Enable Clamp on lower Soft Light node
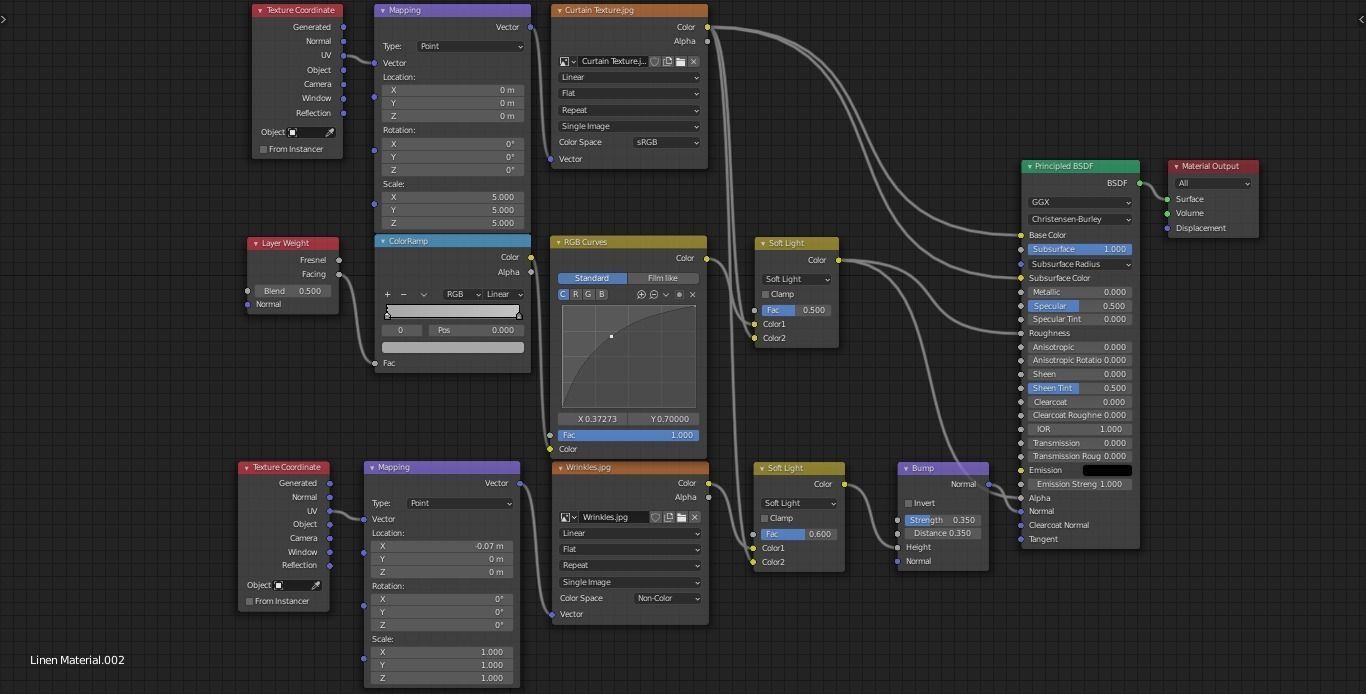Image resolution: width=1366 pixels, height=694 pixels. tap(766, 519)
